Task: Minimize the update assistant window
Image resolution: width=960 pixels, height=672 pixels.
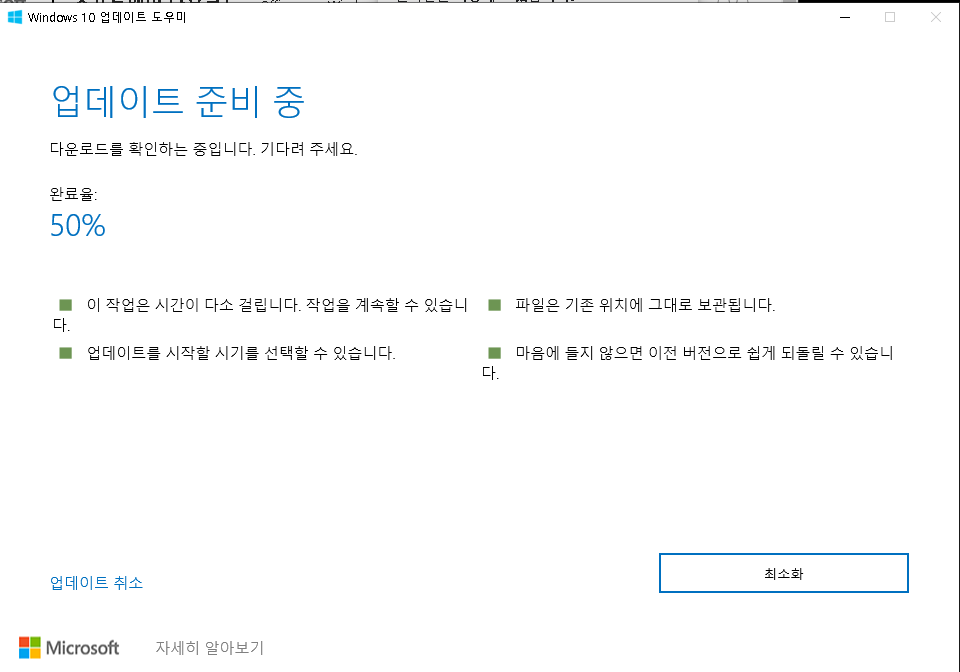Action: pos(845,17)
